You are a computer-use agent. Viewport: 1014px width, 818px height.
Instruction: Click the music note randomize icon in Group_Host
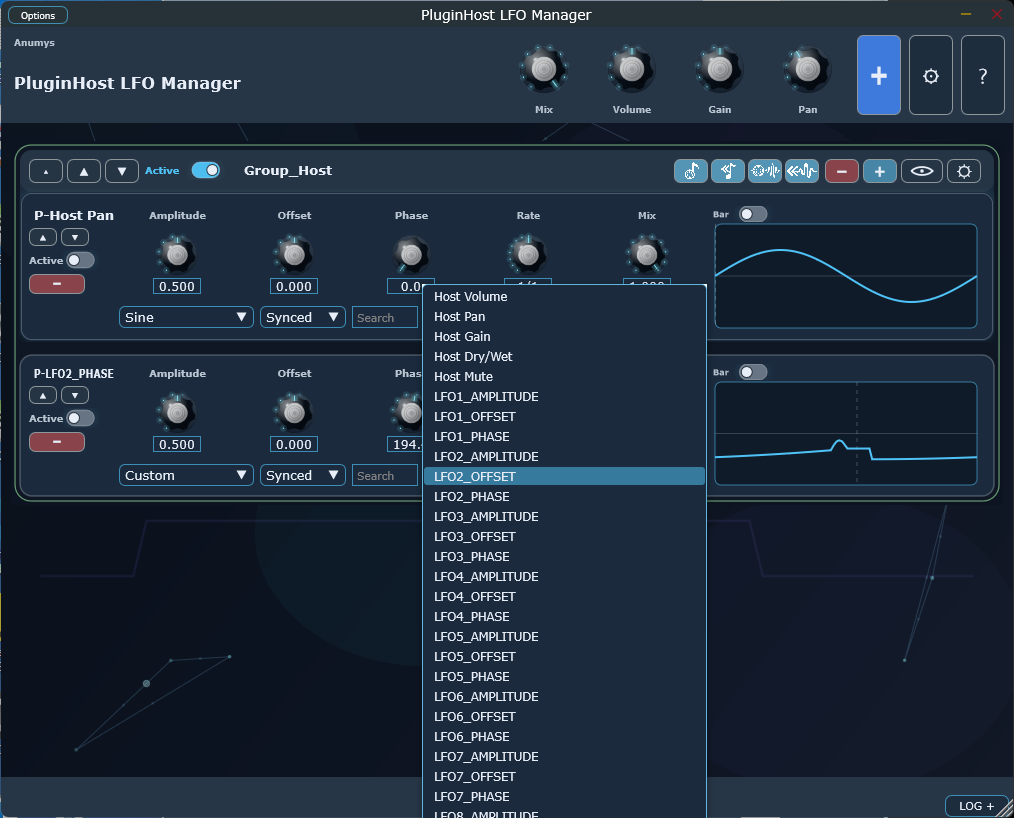coord(691,171)
